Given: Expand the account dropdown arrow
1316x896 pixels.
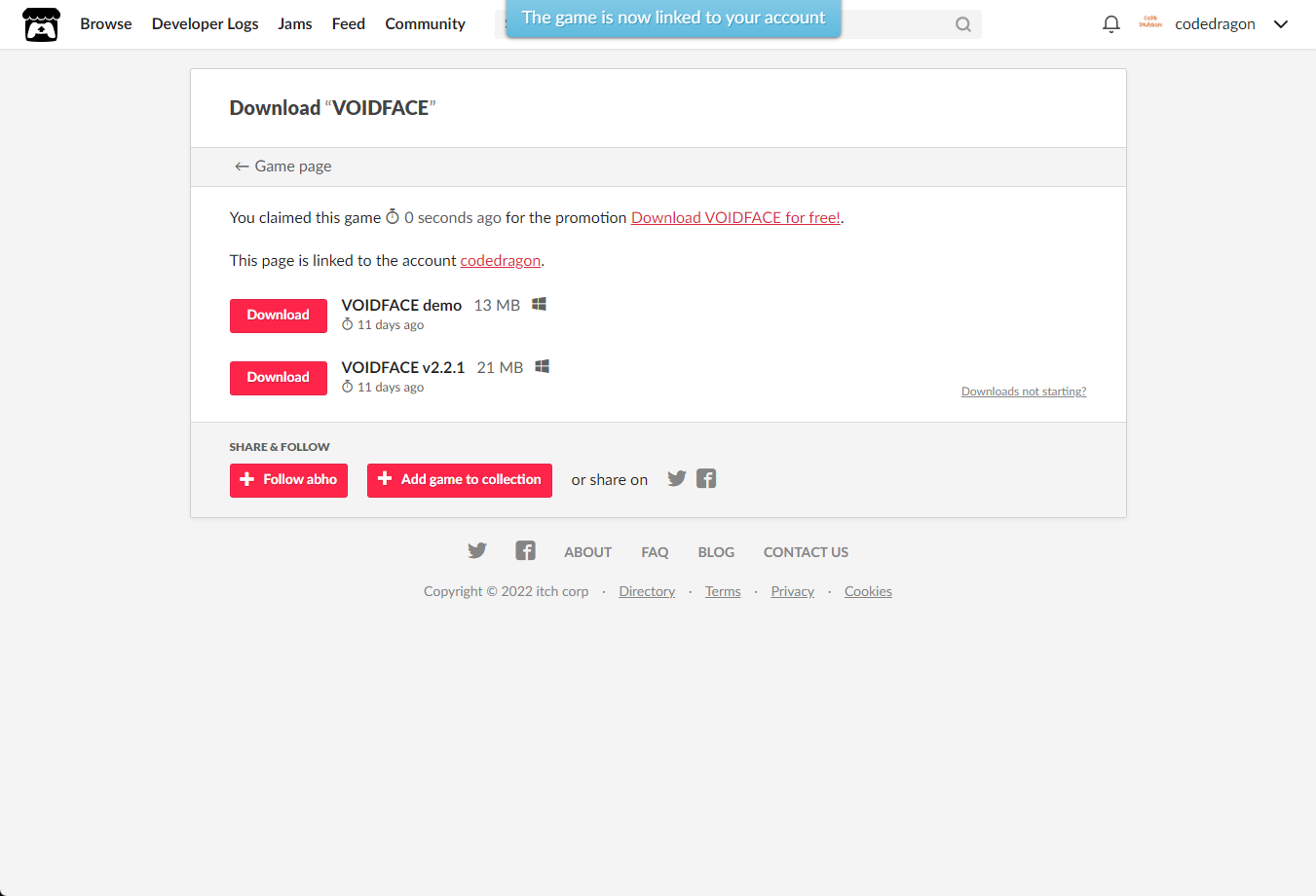Looking at the screenshot, I should pyautogui.click(x=1281, y=24).
